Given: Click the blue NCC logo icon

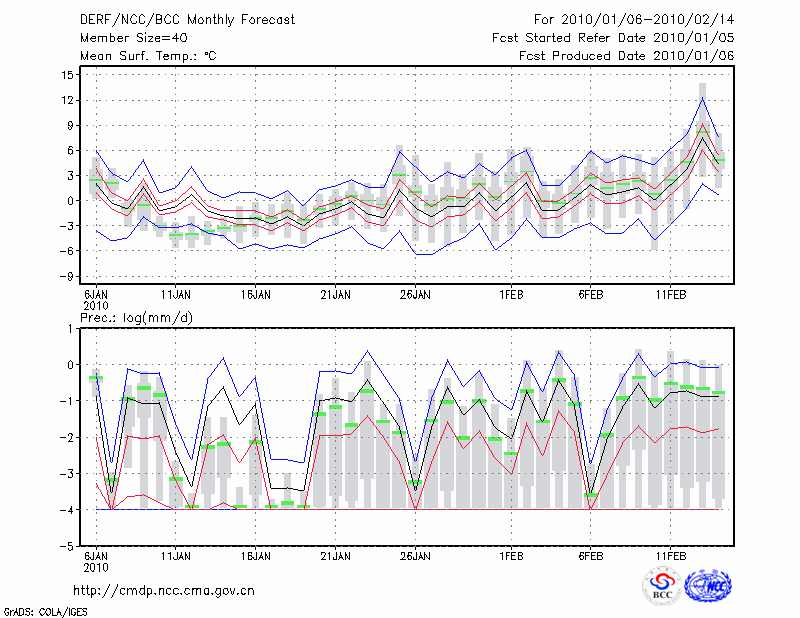Looking at the screenshot, I should [x=708, y=587].
